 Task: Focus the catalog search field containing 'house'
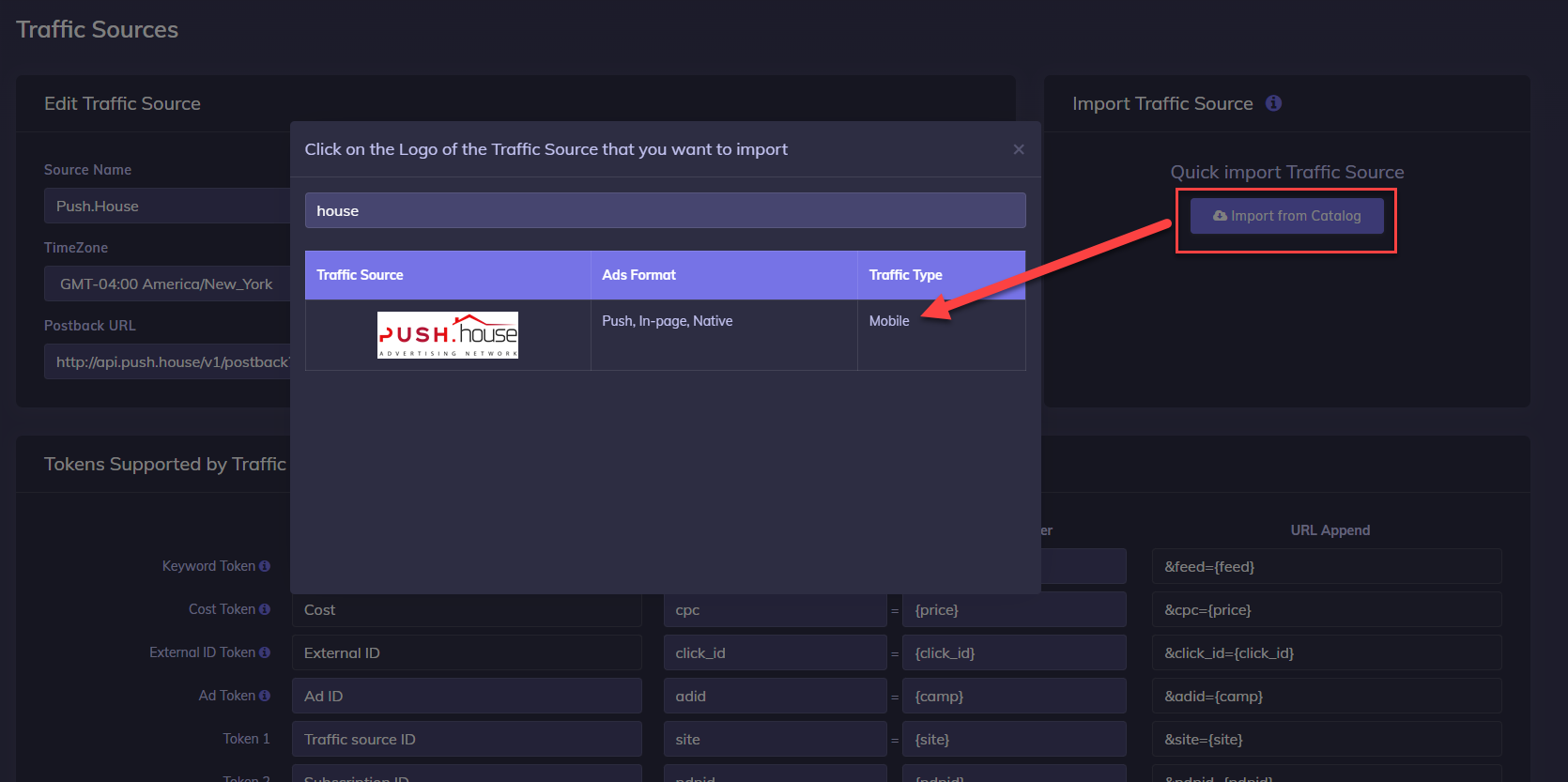point(665,210)
